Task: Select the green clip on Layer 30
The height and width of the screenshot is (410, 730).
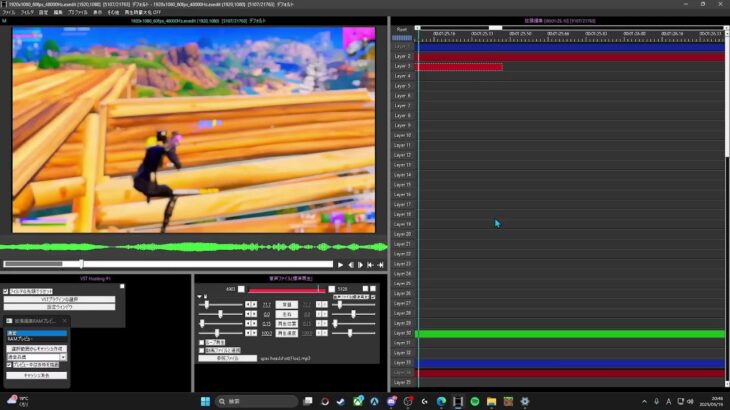Action: 570,334
